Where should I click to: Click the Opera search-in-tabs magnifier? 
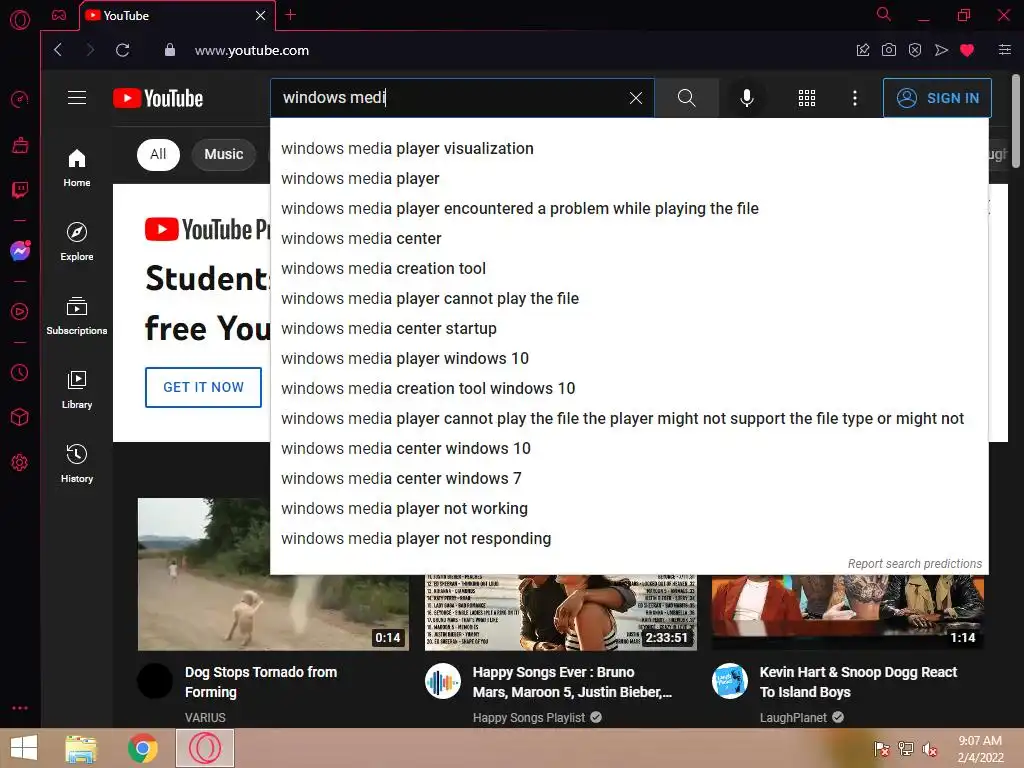(884, 14)
